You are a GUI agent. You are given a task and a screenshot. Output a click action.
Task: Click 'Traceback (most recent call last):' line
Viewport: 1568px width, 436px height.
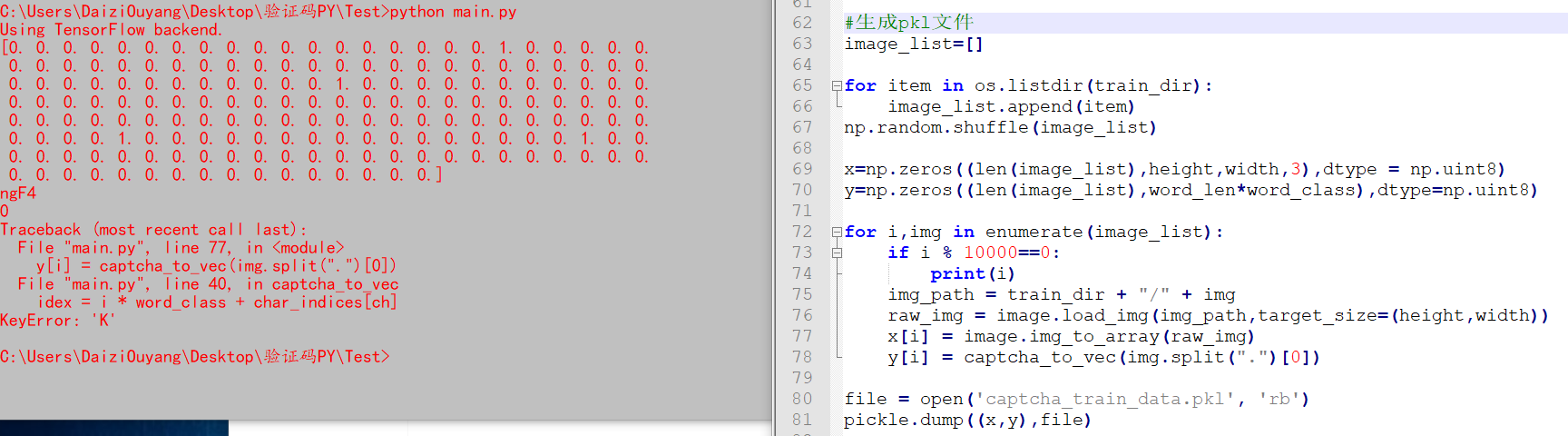click(x=153, y=230)
